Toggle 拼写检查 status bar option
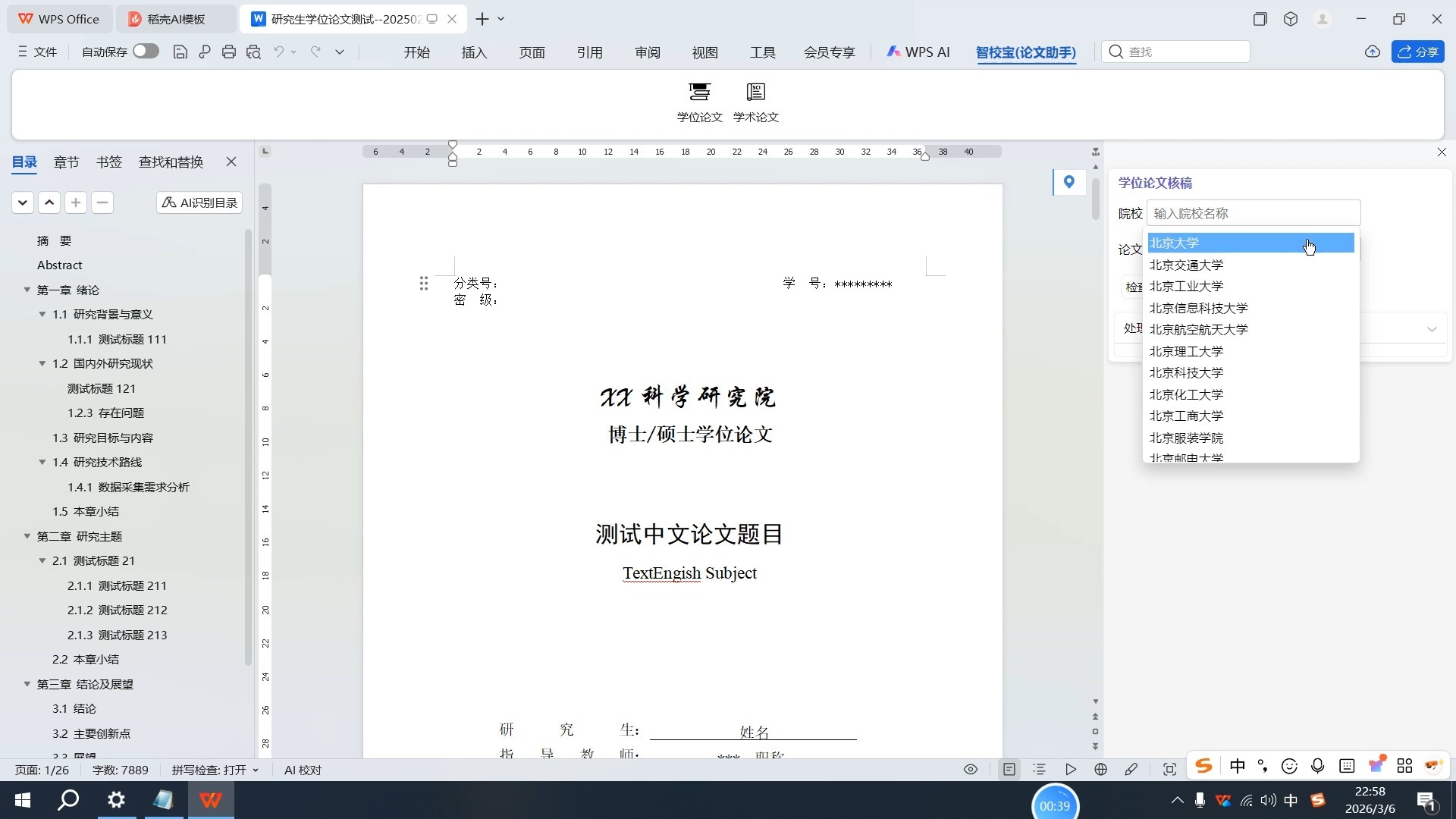The image size is (1456, 819). point(215,770)
